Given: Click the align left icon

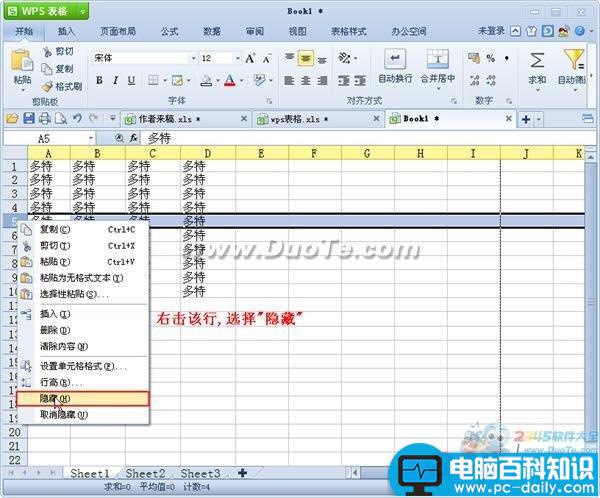Looking at the screenshot, I should [289, 80].
